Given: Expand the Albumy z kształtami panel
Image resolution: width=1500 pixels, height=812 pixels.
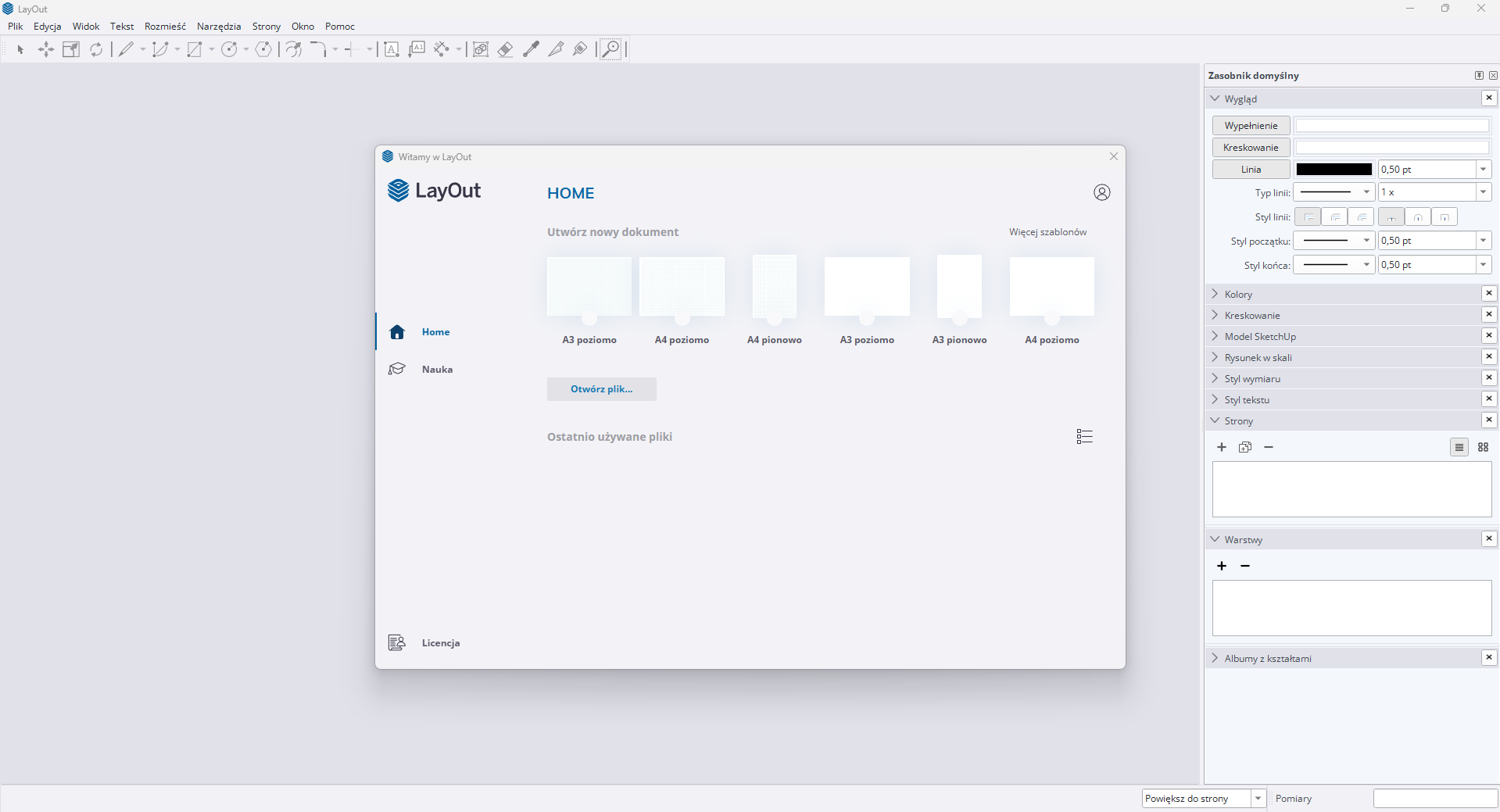Looking at the screenshot, I should [1215, 658].
